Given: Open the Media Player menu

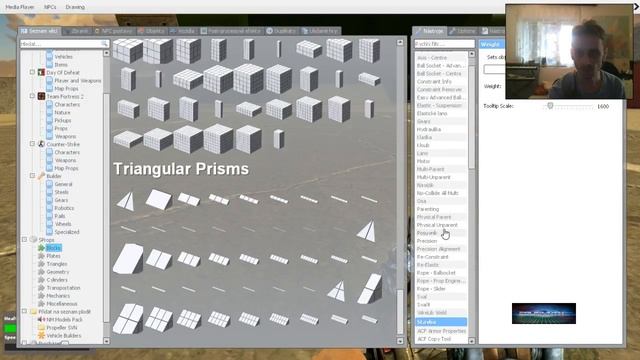Looking at the screenshot, I should point(20,7).
